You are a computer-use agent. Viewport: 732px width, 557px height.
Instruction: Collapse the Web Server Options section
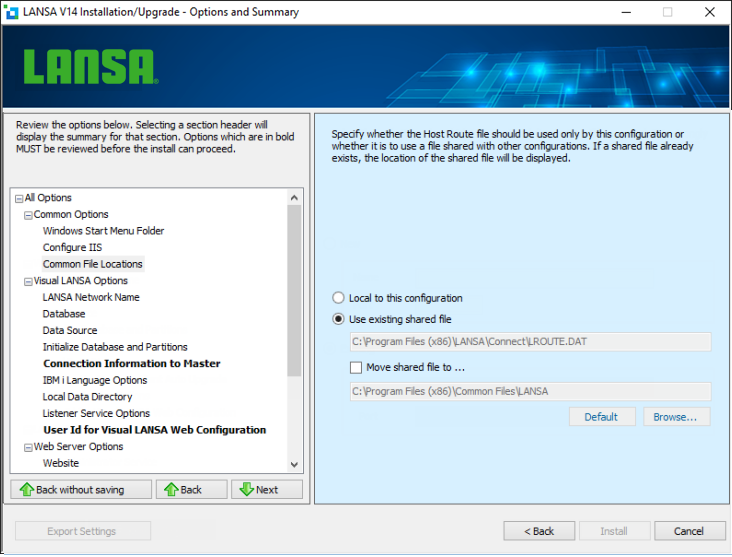click(28, 447)
